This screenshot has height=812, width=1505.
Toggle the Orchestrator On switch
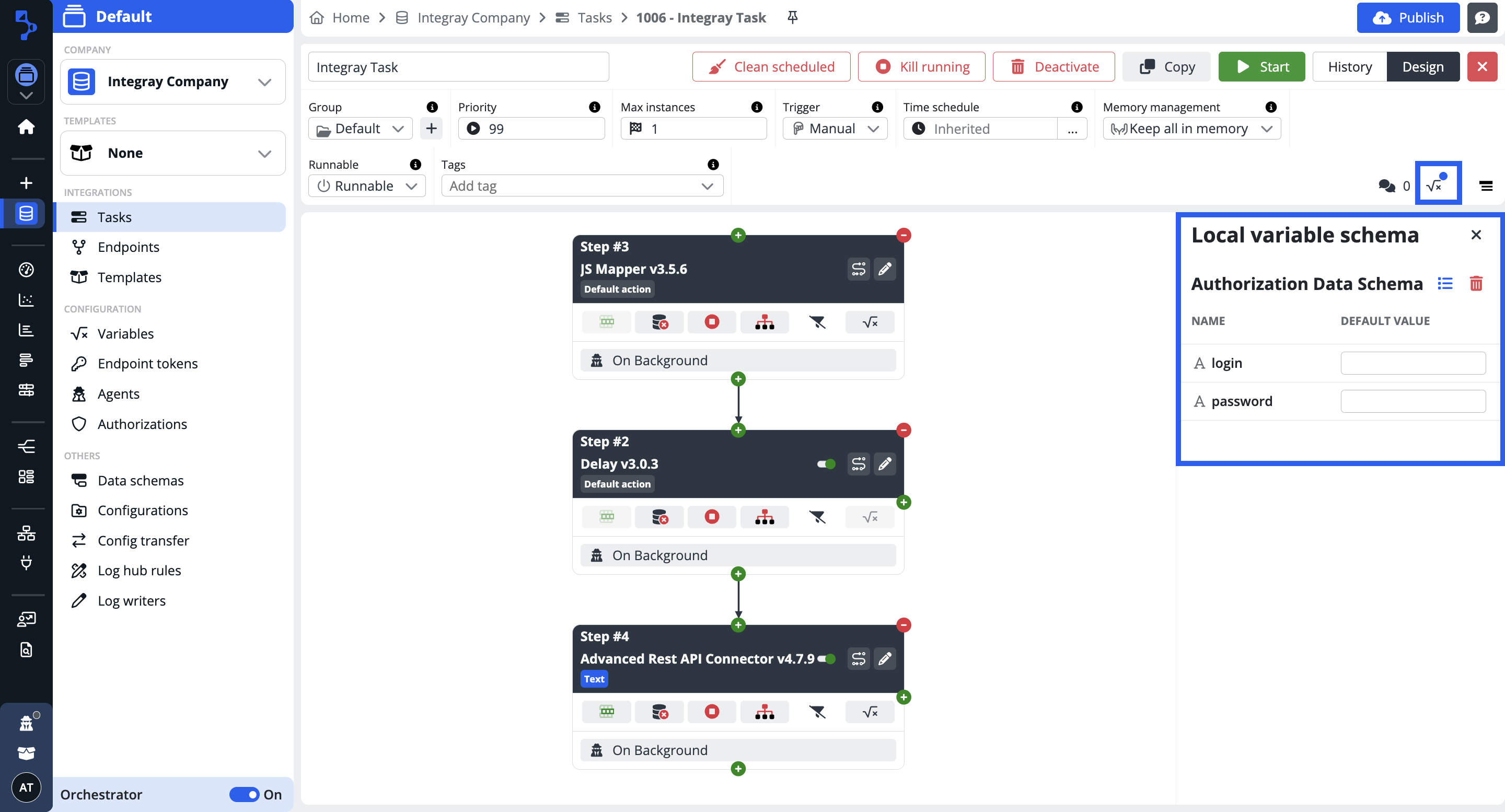244,794
